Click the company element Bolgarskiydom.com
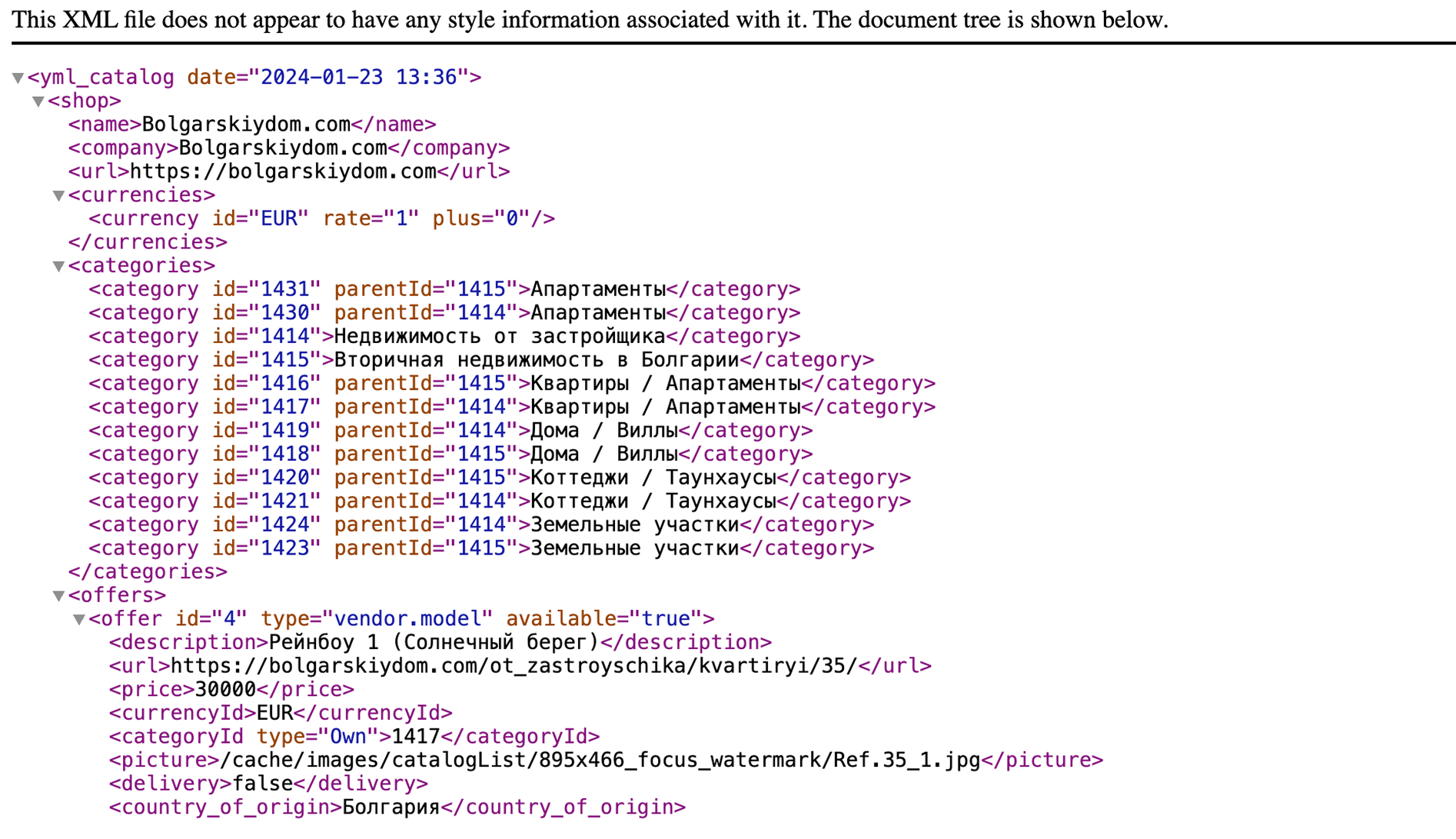The height and width of the screenshot is (839, 1456). click(x=283, y=148)
